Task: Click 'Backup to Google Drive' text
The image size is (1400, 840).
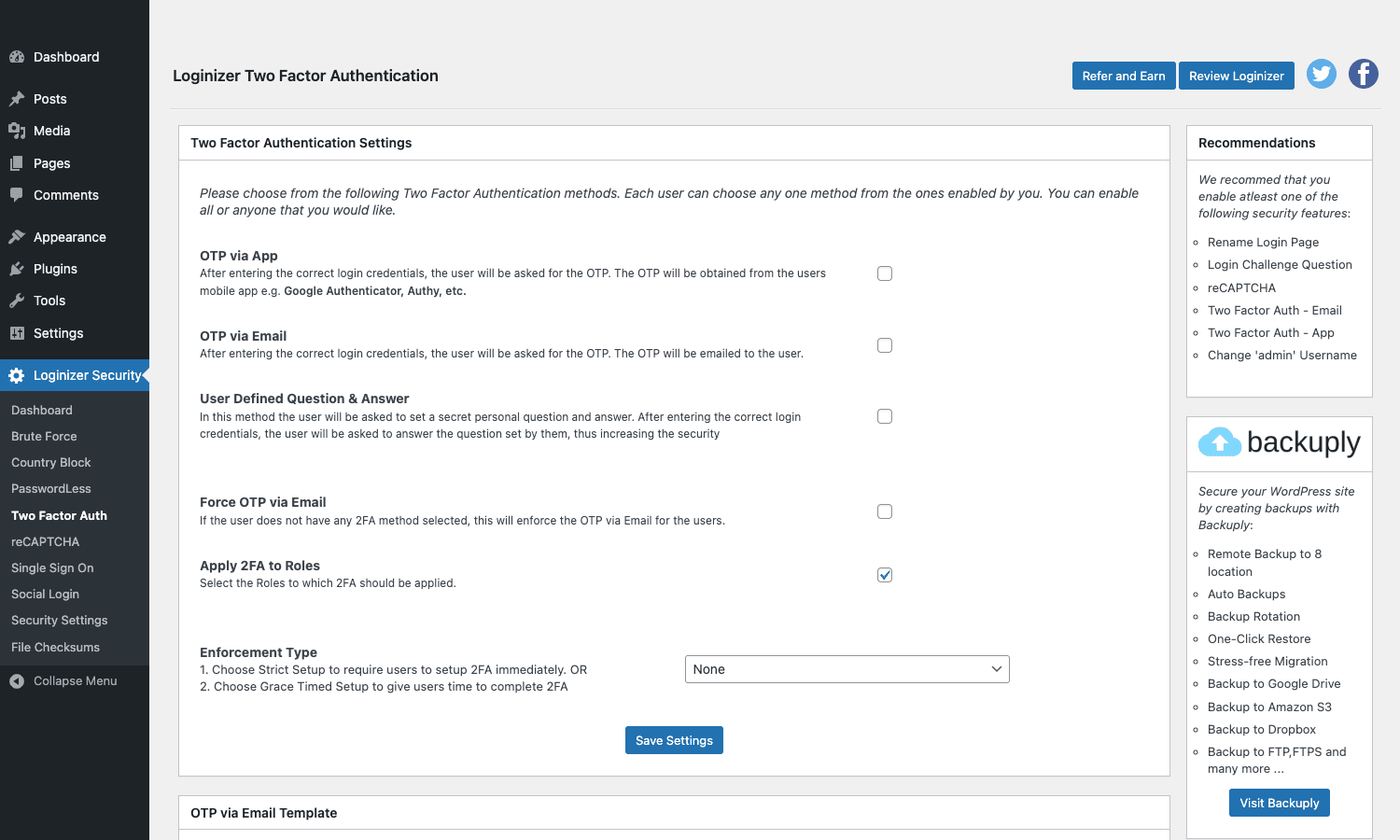Action: 1274,683
